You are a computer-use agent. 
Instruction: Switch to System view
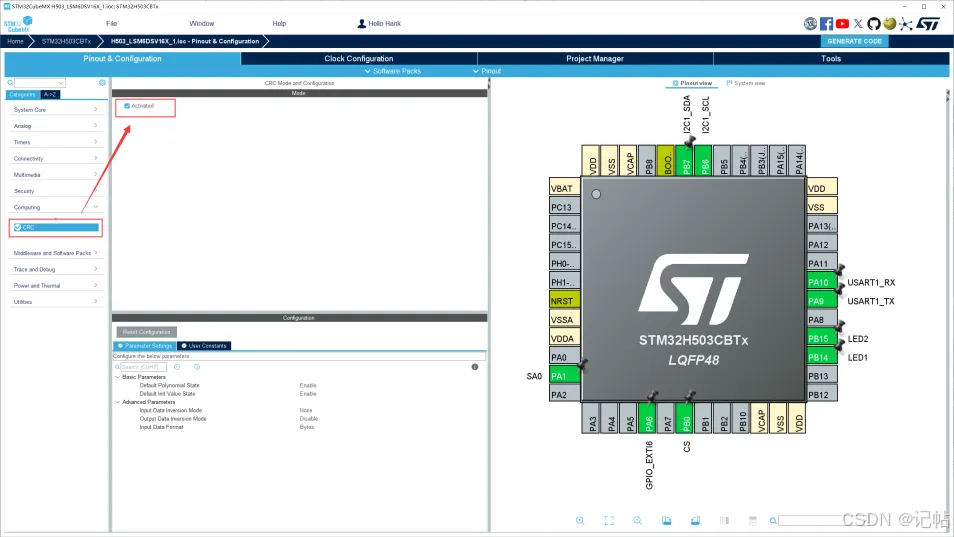click(x=745, y=83)
